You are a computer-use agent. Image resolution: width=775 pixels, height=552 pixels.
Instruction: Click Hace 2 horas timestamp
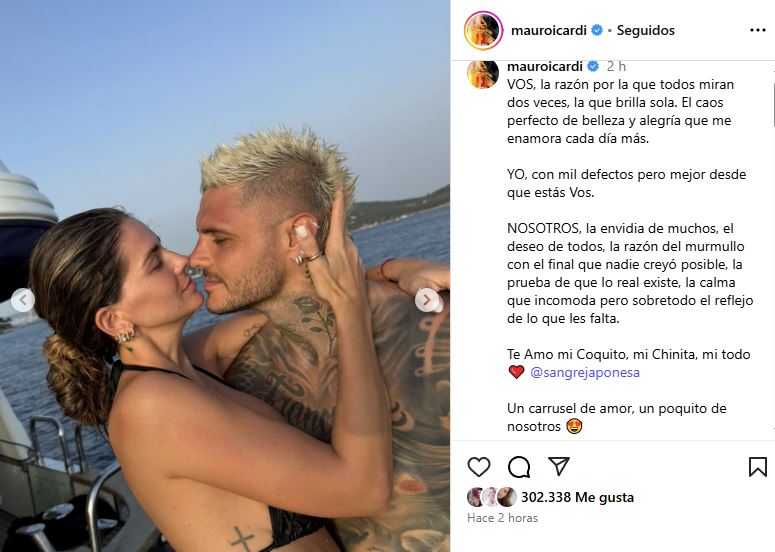pyautogui.click(x=502, y=518)
